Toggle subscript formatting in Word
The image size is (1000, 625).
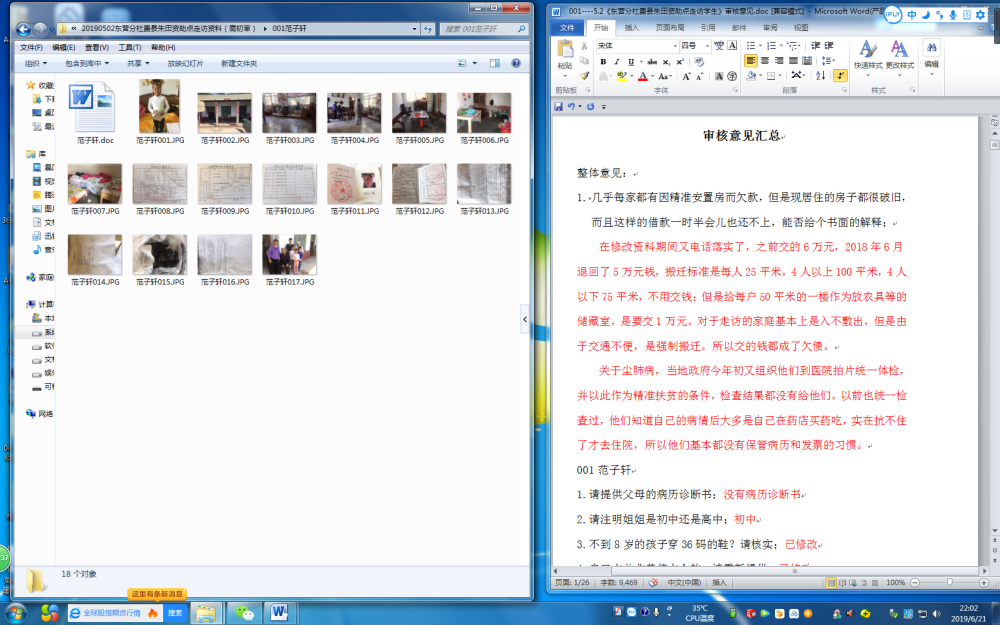[666, 62]
